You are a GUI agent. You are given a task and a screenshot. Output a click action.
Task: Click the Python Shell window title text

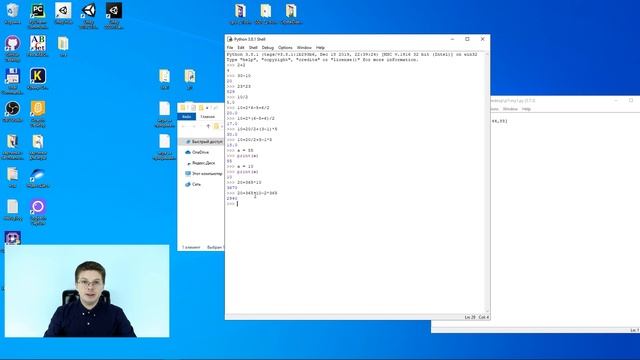(x=250, y=39)
